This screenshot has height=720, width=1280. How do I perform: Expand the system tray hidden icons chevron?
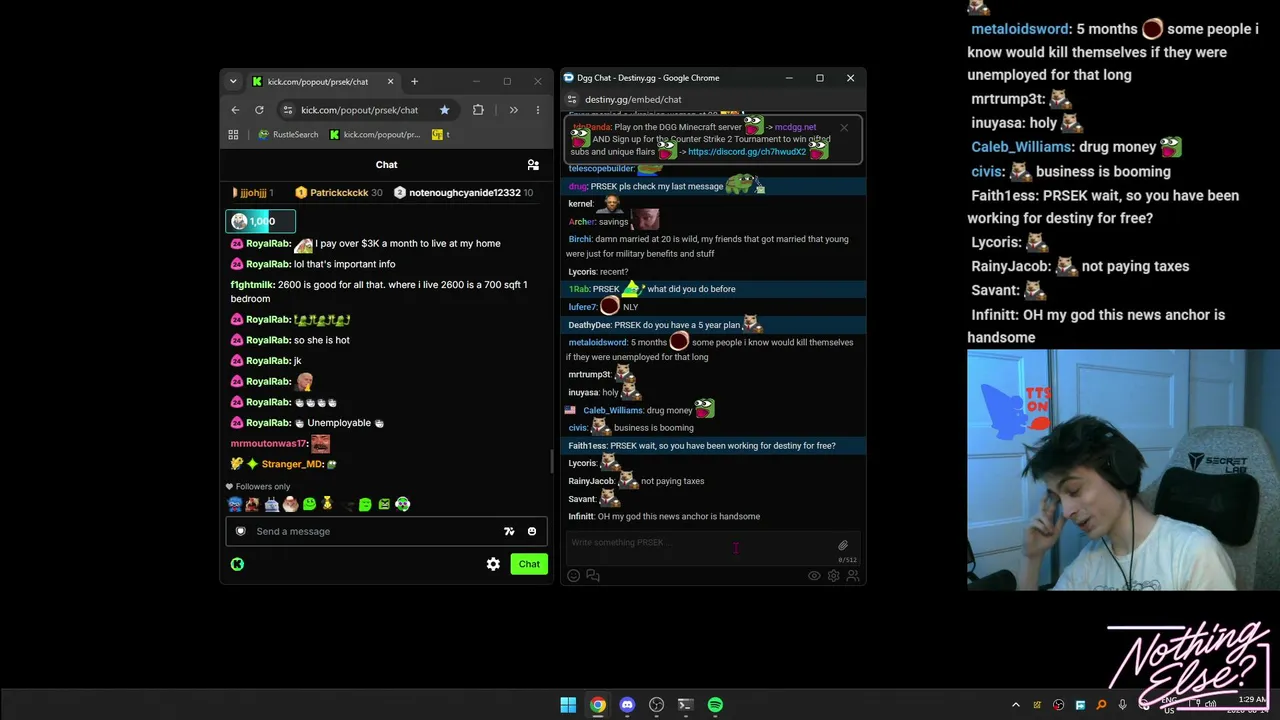(1016, 705)
